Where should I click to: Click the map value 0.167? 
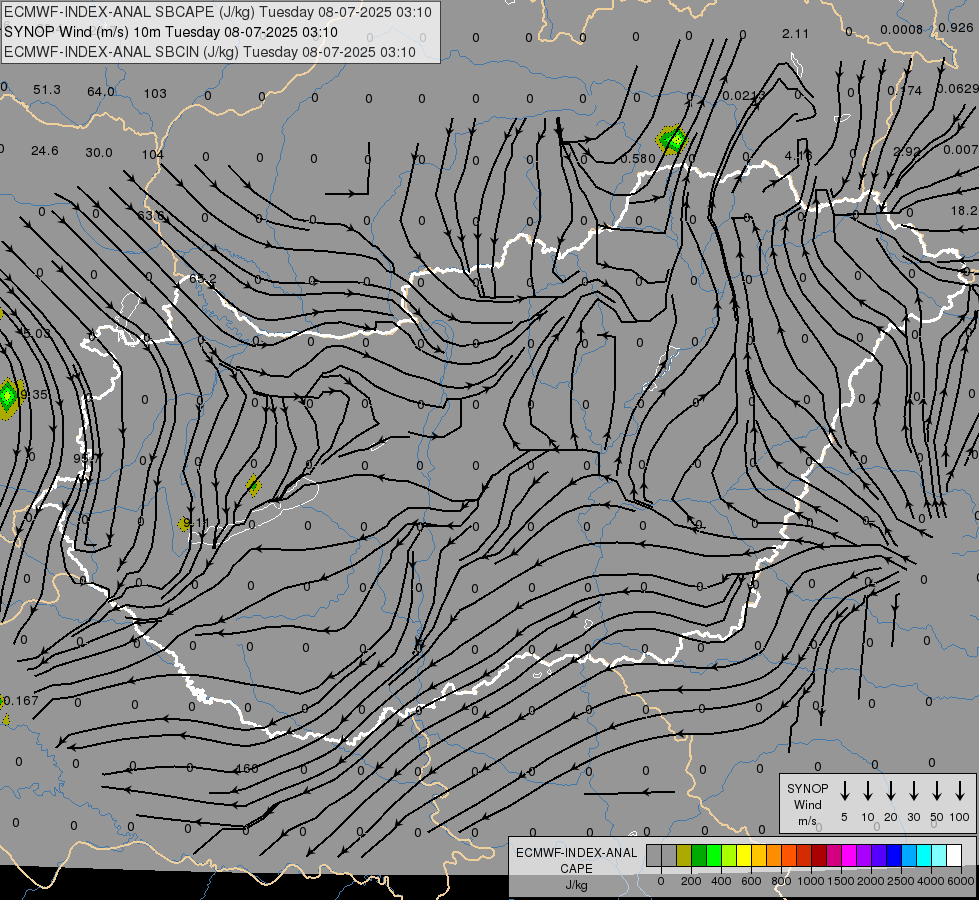click(21, 701)
